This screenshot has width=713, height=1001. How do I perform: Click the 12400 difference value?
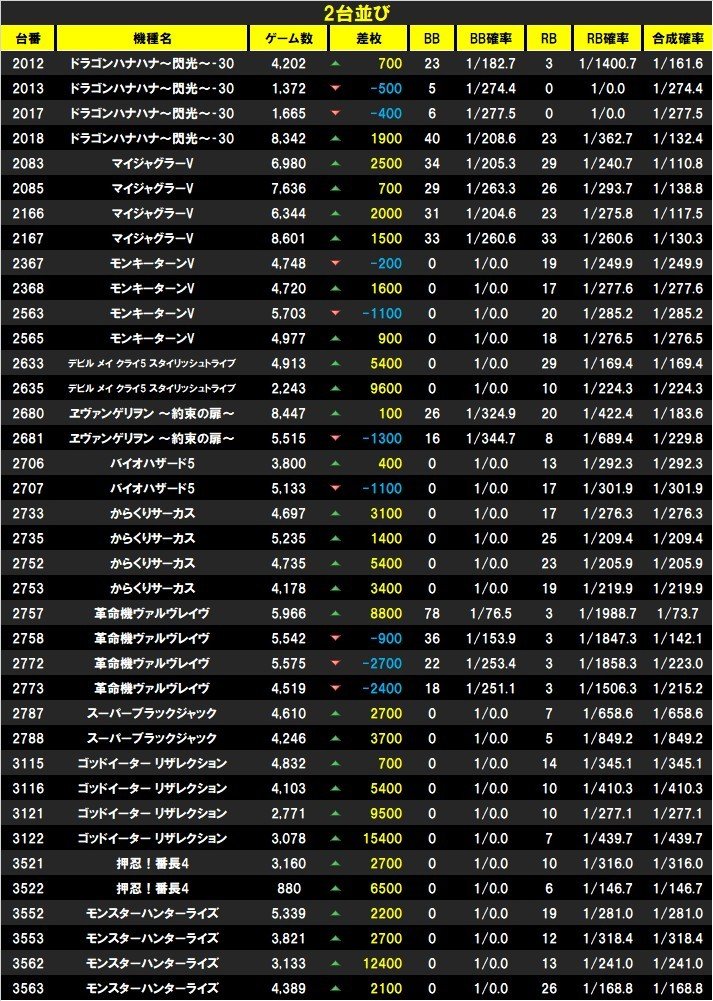point(382,963)
